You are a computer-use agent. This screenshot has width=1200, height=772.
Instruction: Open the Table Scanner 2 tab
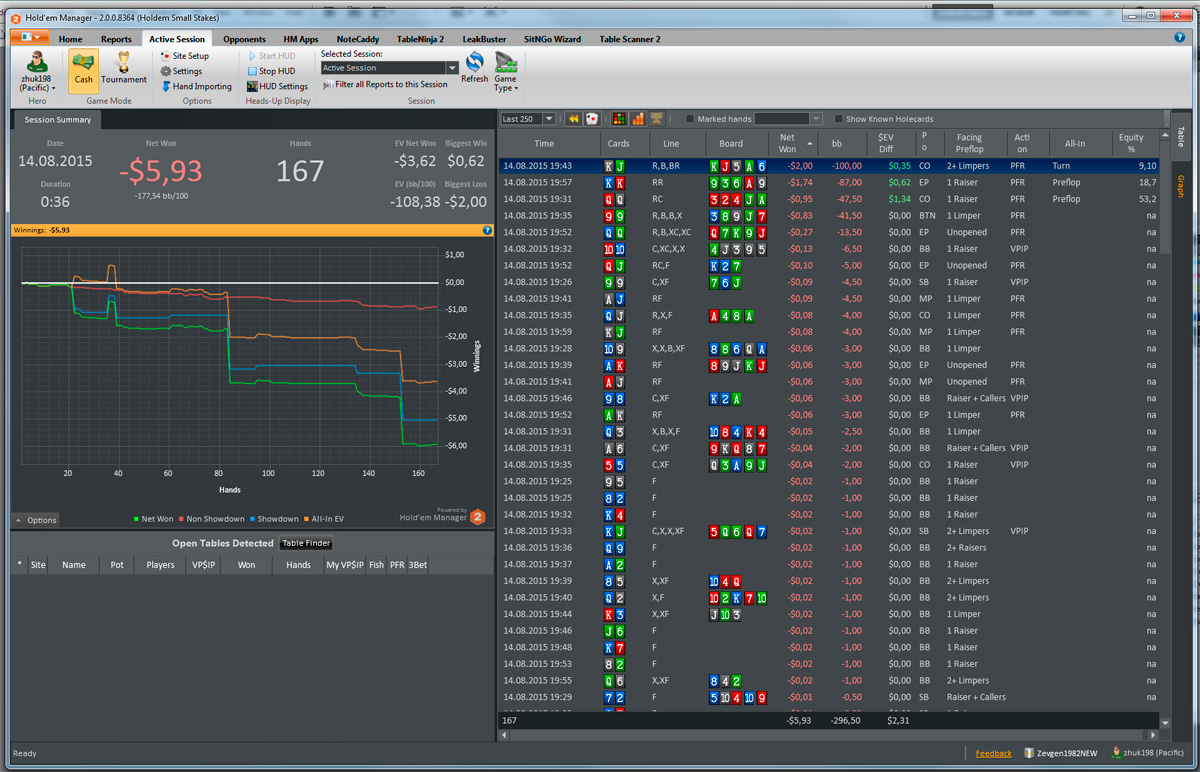click(630, 39)
